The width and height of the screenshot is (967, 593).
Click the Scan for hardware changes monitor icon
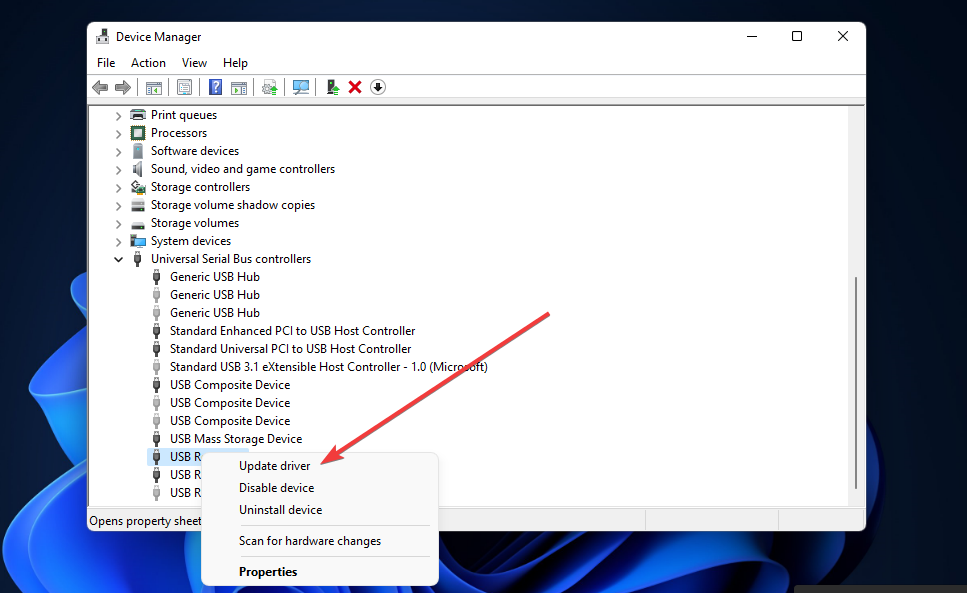point(300,87)
